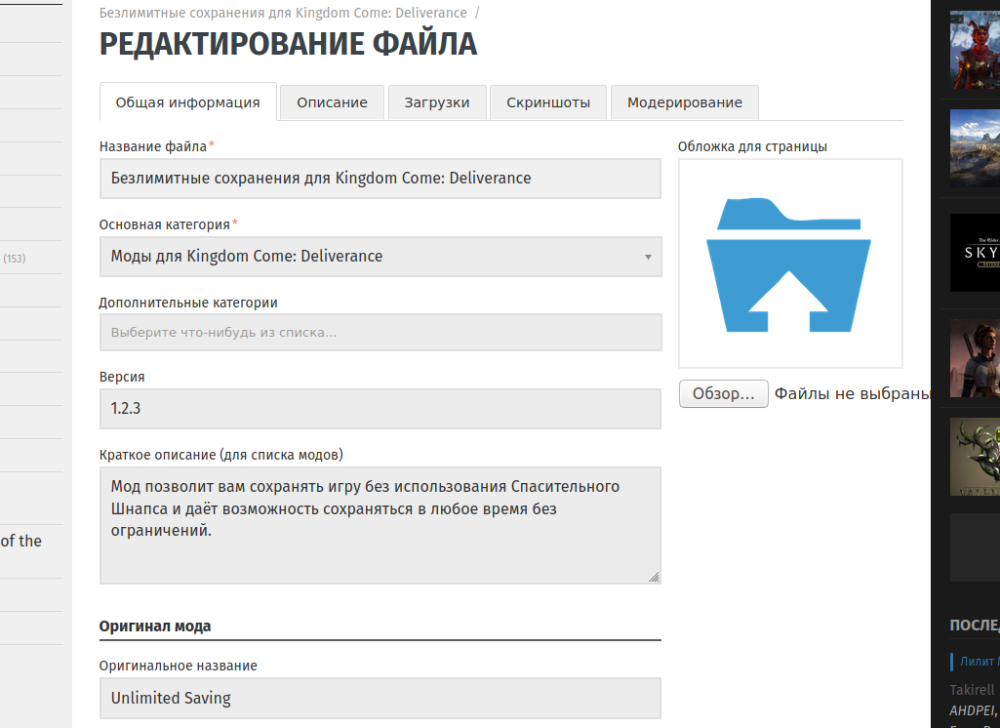Click the dropdown arrow of Основная категория

[x=648, y=257]
